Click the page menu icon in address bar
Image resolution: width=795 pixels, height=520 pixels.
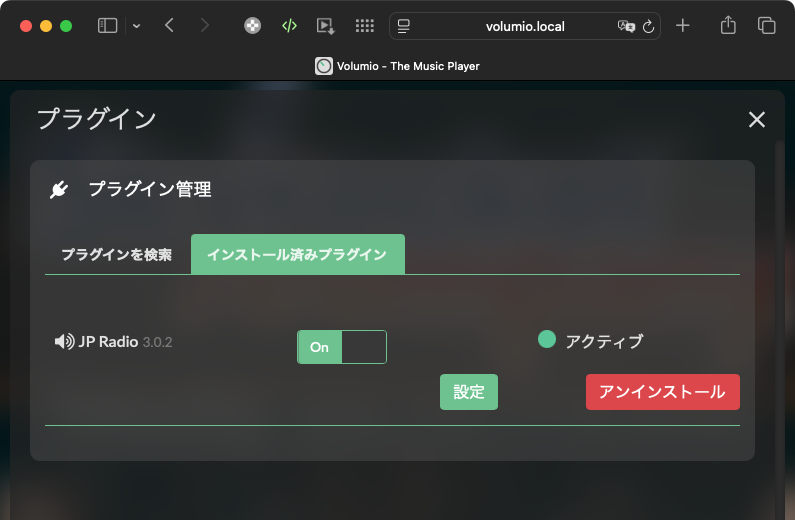[x=404, y=26]
